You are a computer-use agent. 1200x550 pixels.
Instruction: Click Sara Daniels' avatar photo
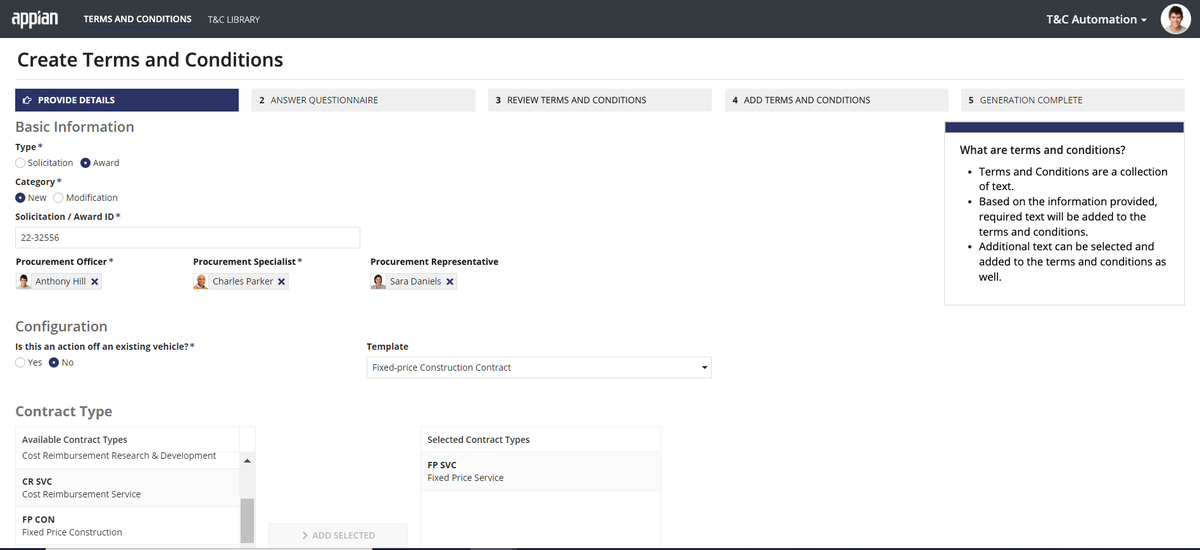click(378, 282)
